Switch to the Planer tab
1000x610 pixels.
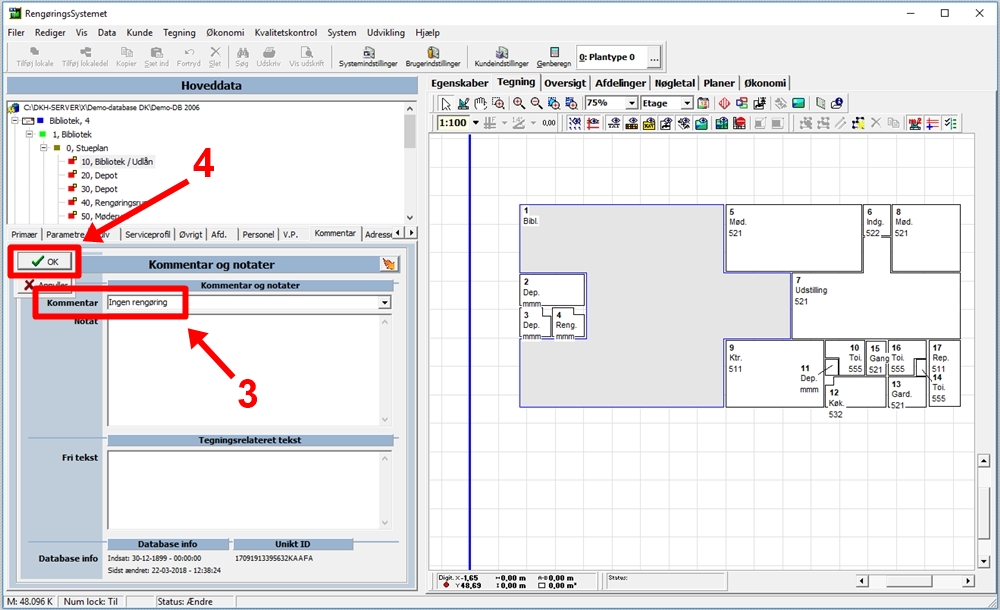click(719, 83)
